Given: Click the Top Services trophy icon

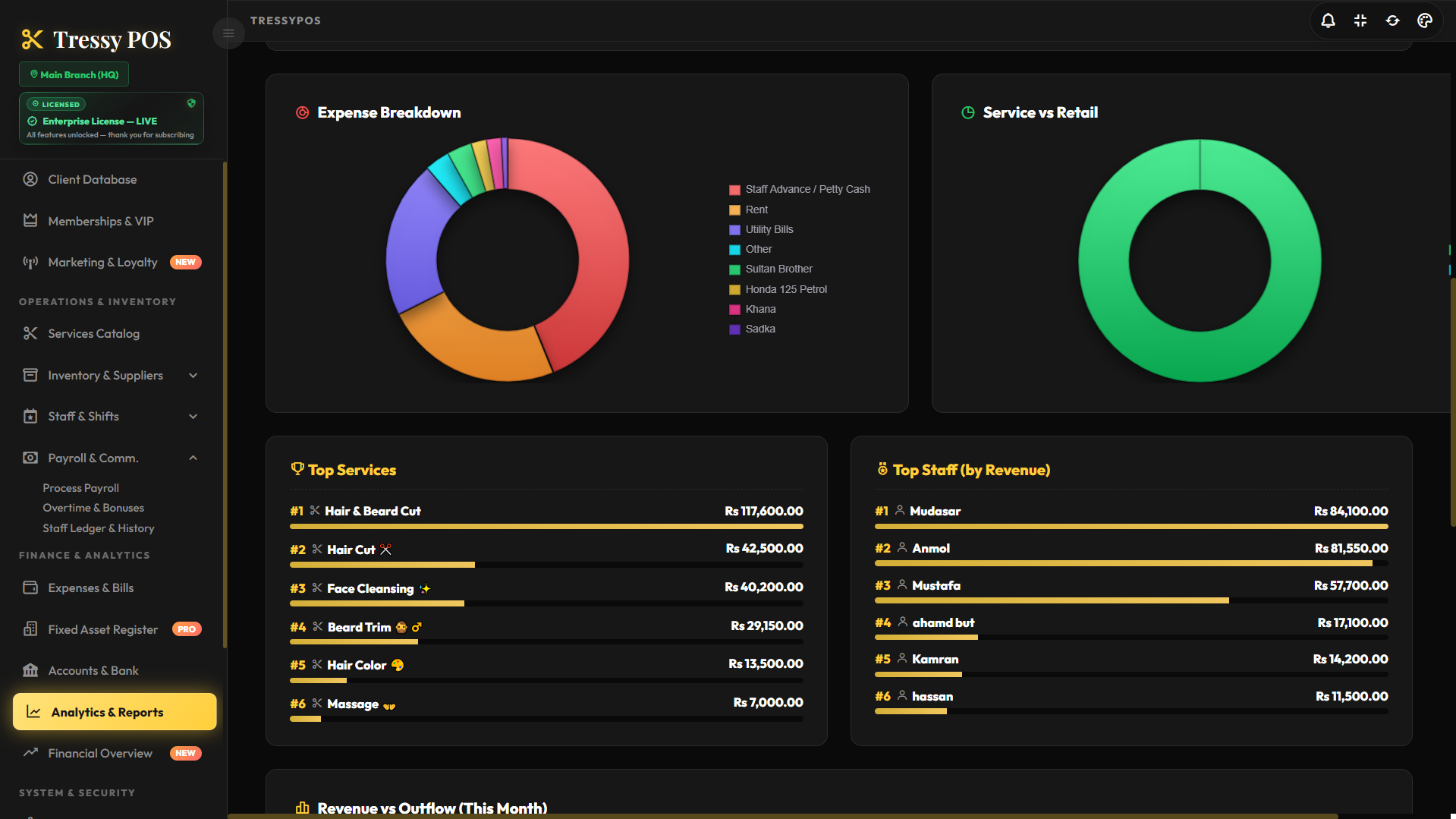Looking at the screenshot, I should tap(297, 469).
